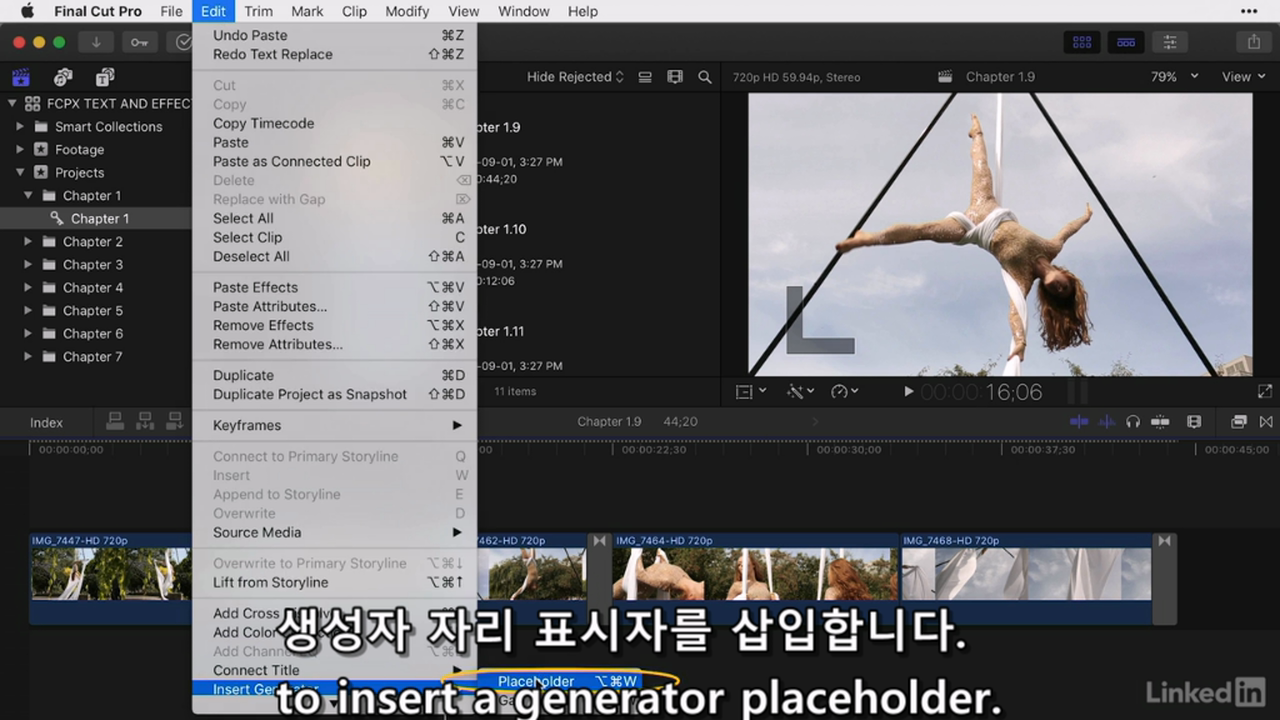Choose Copy Timecode menu item
This screenshot has height=720, width=1280.
point(335,123)
